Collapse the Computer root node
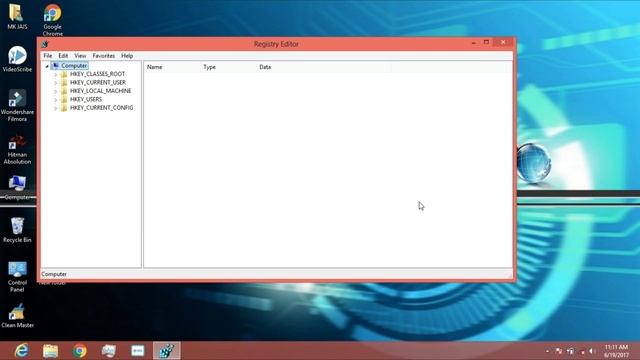This screenshot has width=640, height=360. tap(47, 66)
